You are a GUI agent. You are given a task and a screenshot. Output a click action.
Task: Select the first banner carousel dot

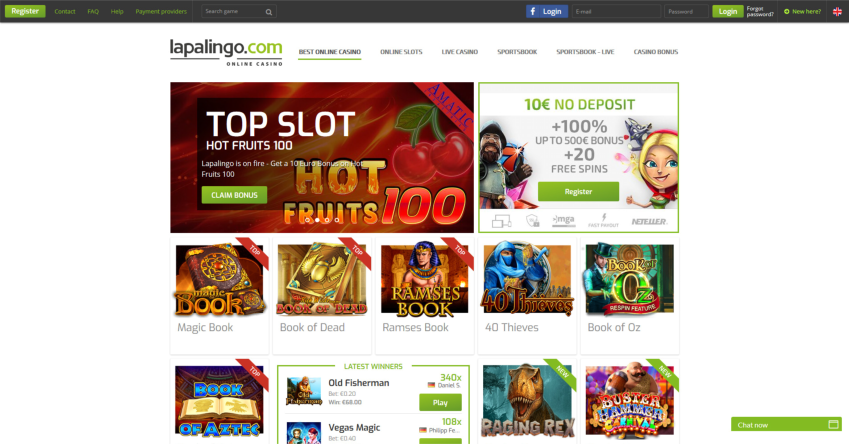pos(307,220)
